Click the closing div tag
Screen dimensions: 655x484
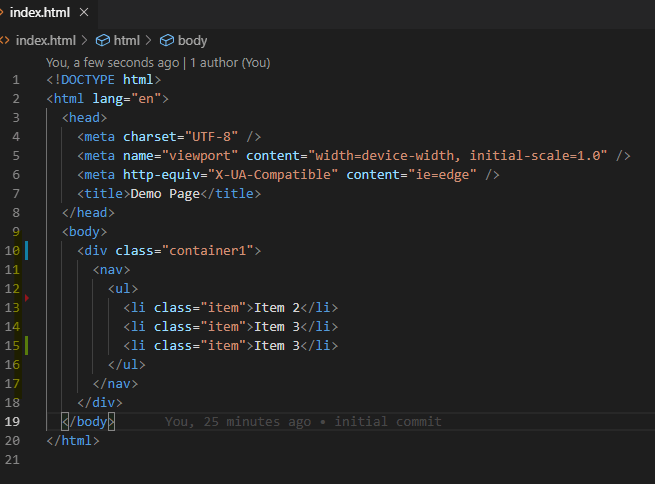(x=100, y=403)
